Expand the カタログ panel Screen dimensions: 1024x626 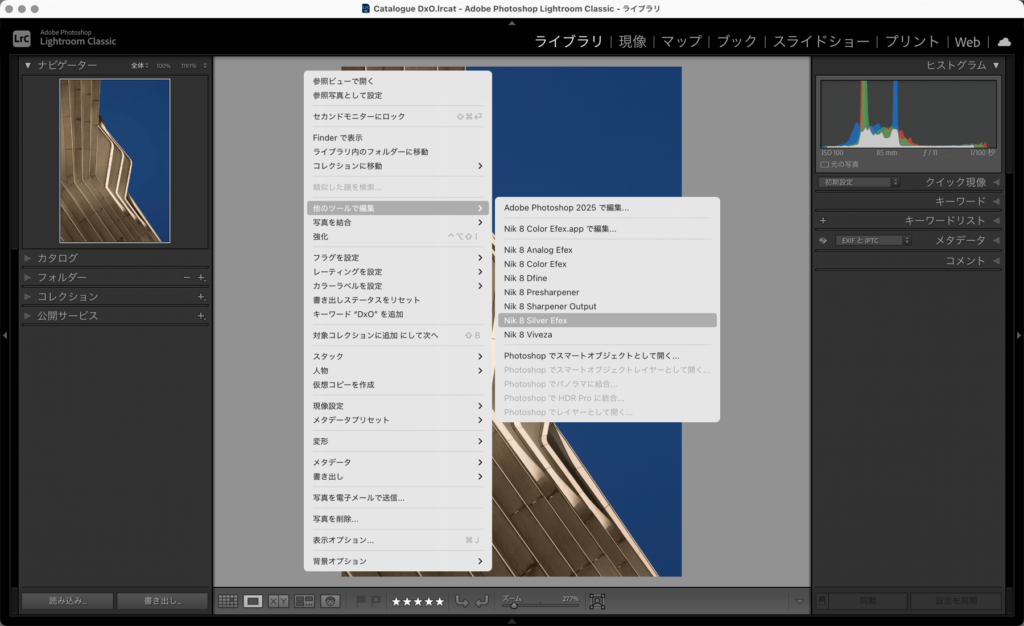[28, 258]
